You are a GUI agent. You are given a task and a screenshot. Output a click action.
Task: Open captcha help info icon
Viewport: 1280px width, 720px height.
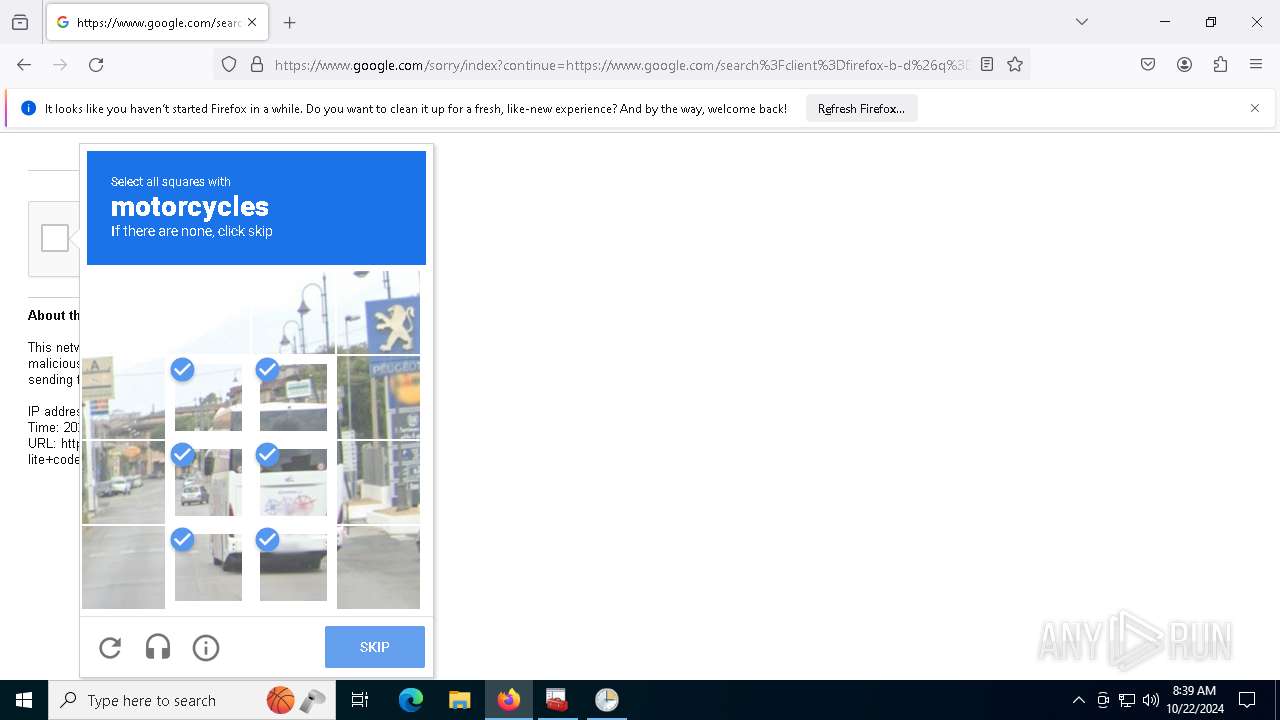pyautogui.click(x=206, y=648)
